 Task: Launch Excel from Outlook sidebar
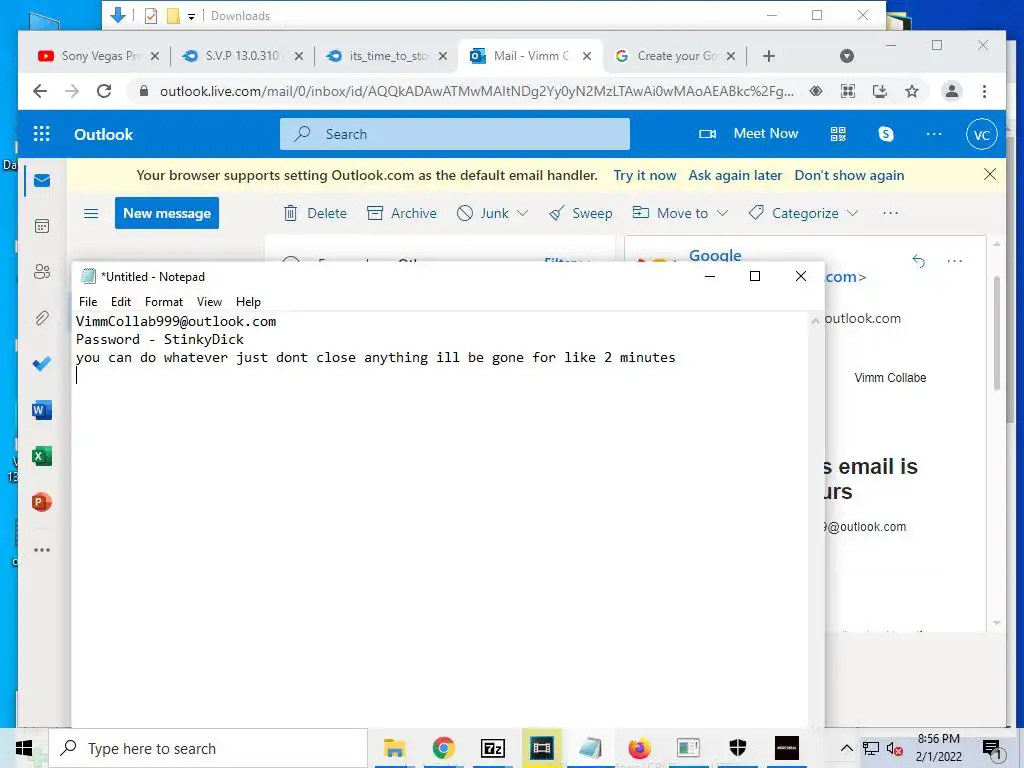[42, 456]
